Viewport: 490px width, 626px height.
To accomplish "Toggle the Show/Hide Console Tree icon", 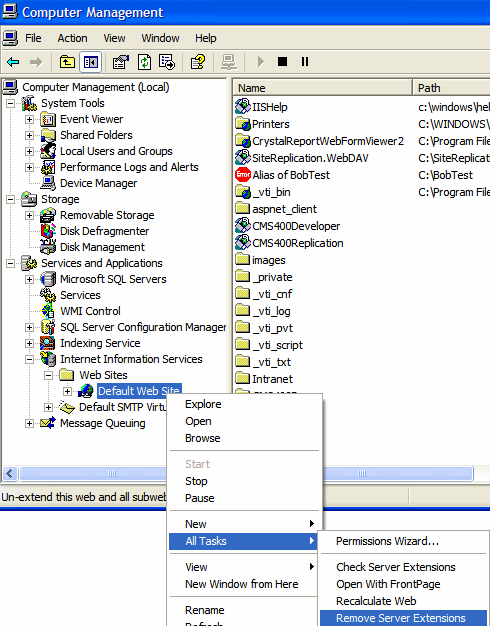I will [90, 62].
